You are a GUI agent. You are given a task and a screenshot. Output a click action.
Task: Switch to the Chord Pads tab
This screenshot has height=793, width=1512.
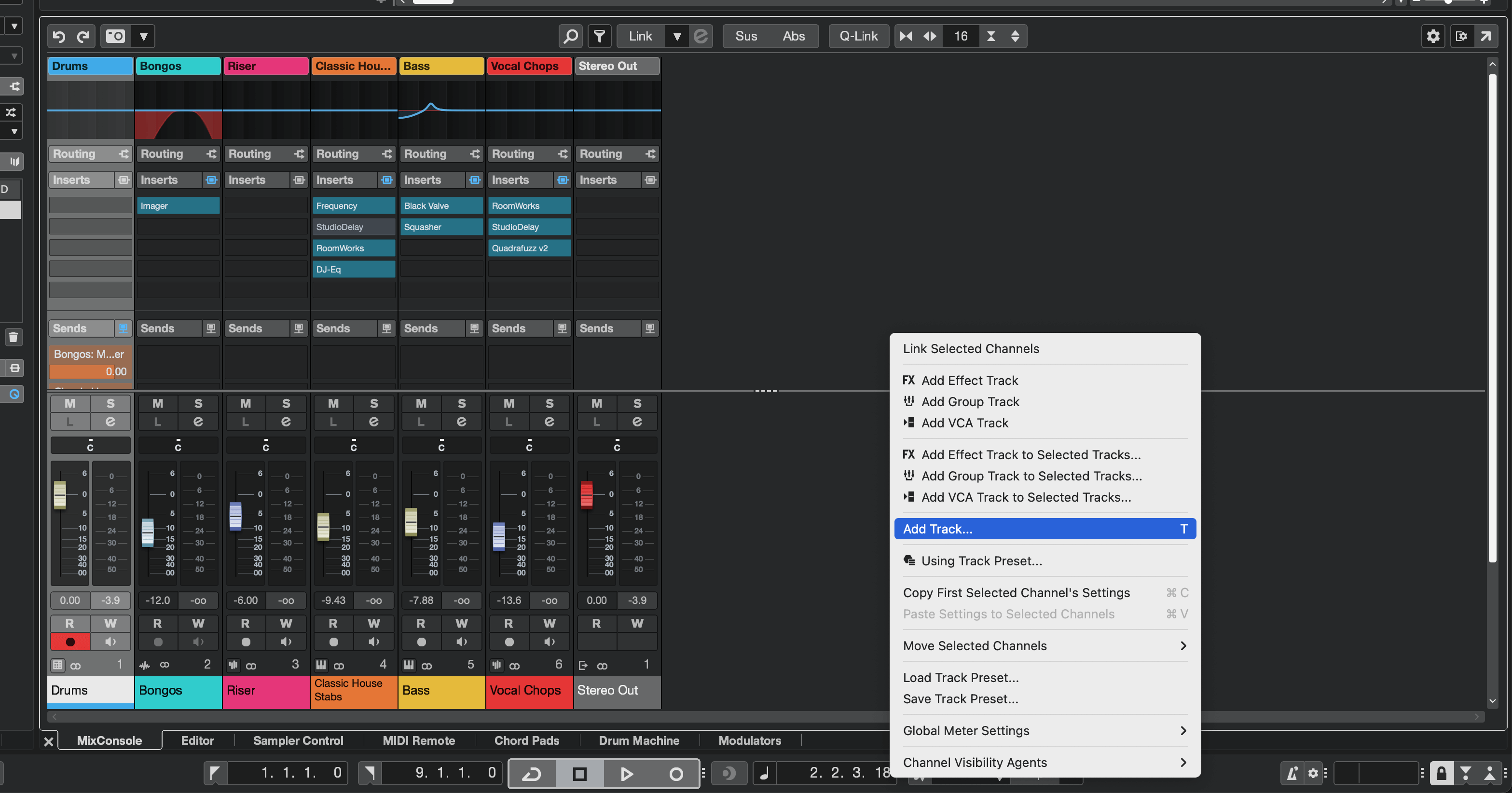(x=526, y=741)
